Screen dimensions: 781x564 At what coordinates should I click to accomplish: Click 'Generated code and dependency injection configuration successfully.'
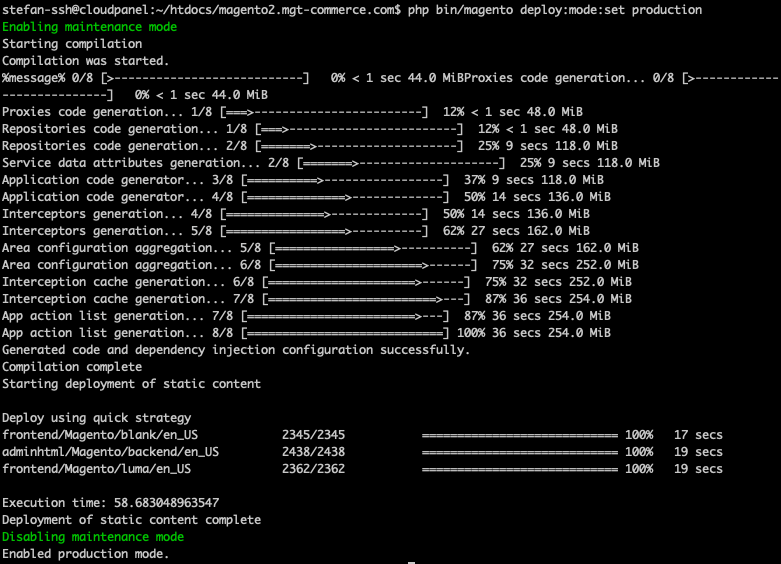pos(236,350)
